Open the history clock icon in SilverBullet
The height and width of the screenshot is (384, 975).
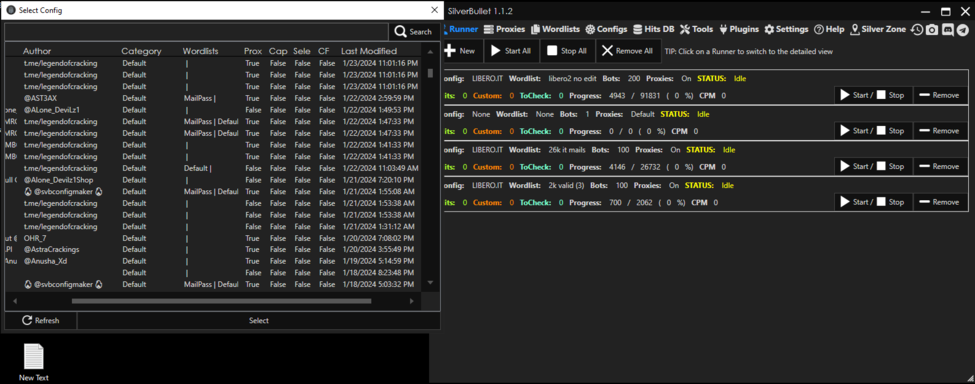pos(917,29)
